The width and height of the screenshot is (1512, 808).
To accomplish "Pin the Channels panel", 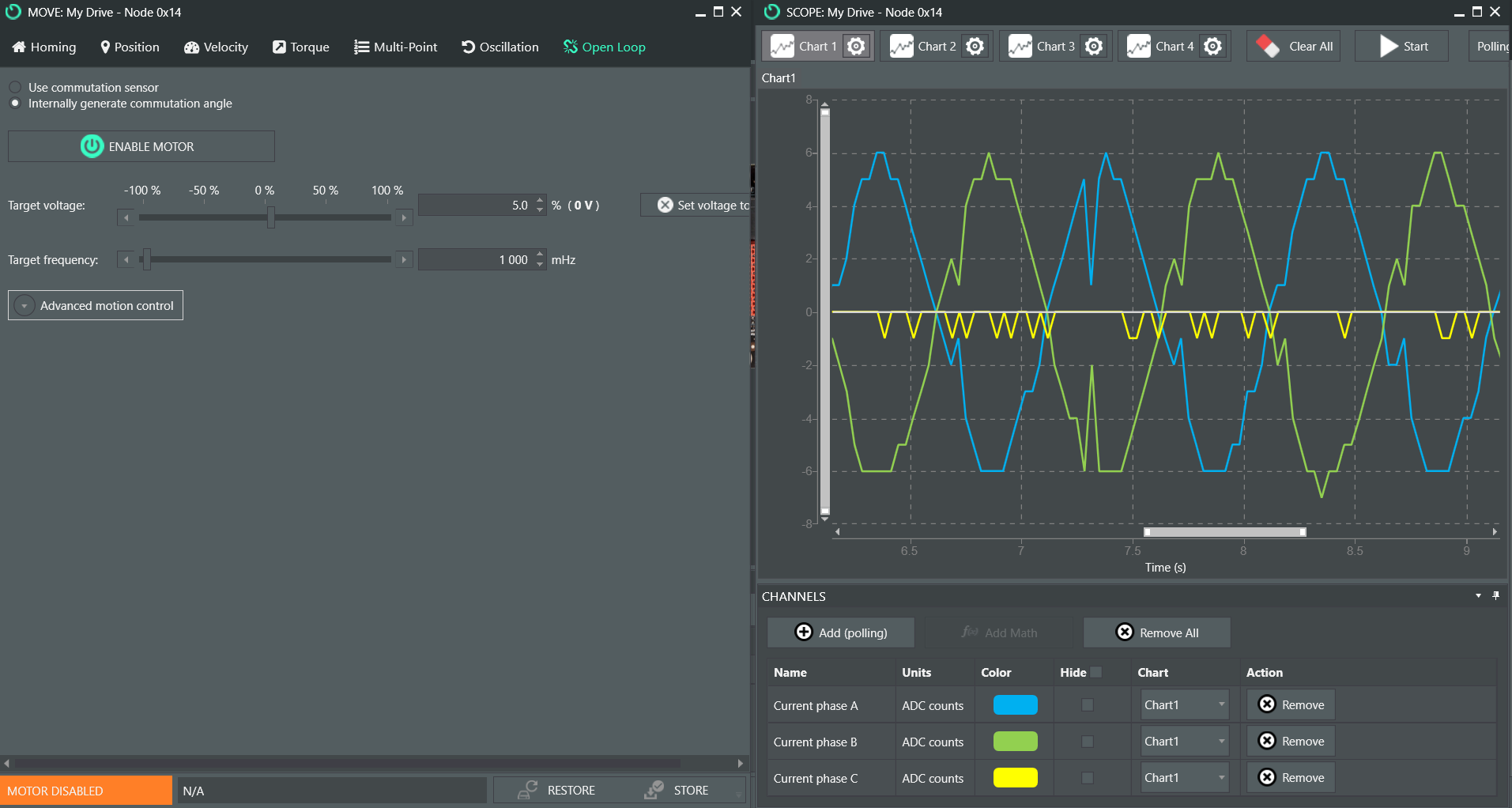I will [1495, 595].
